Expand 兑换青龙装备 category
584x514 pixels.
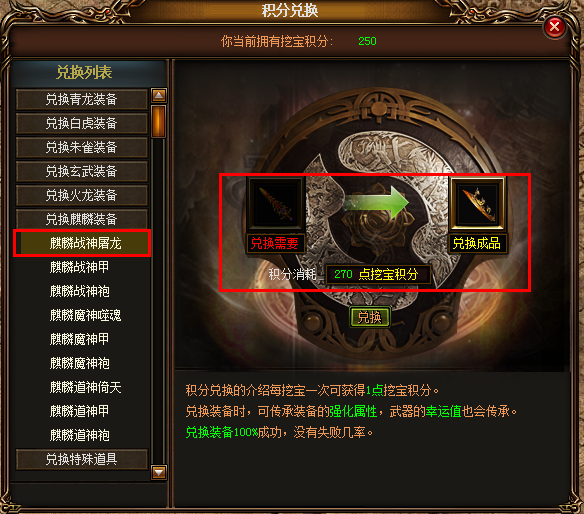pyautogui.click(x=82, y=99)
